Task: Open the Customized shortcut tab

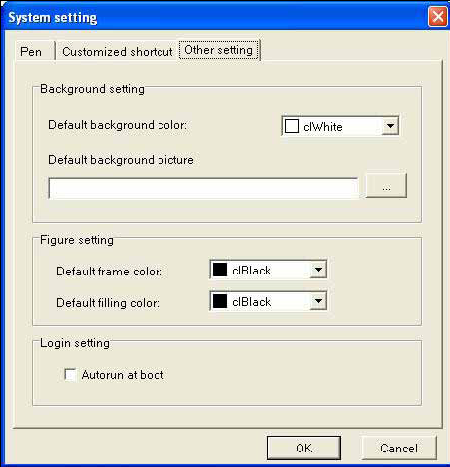Action: click(x=117, y=51)
